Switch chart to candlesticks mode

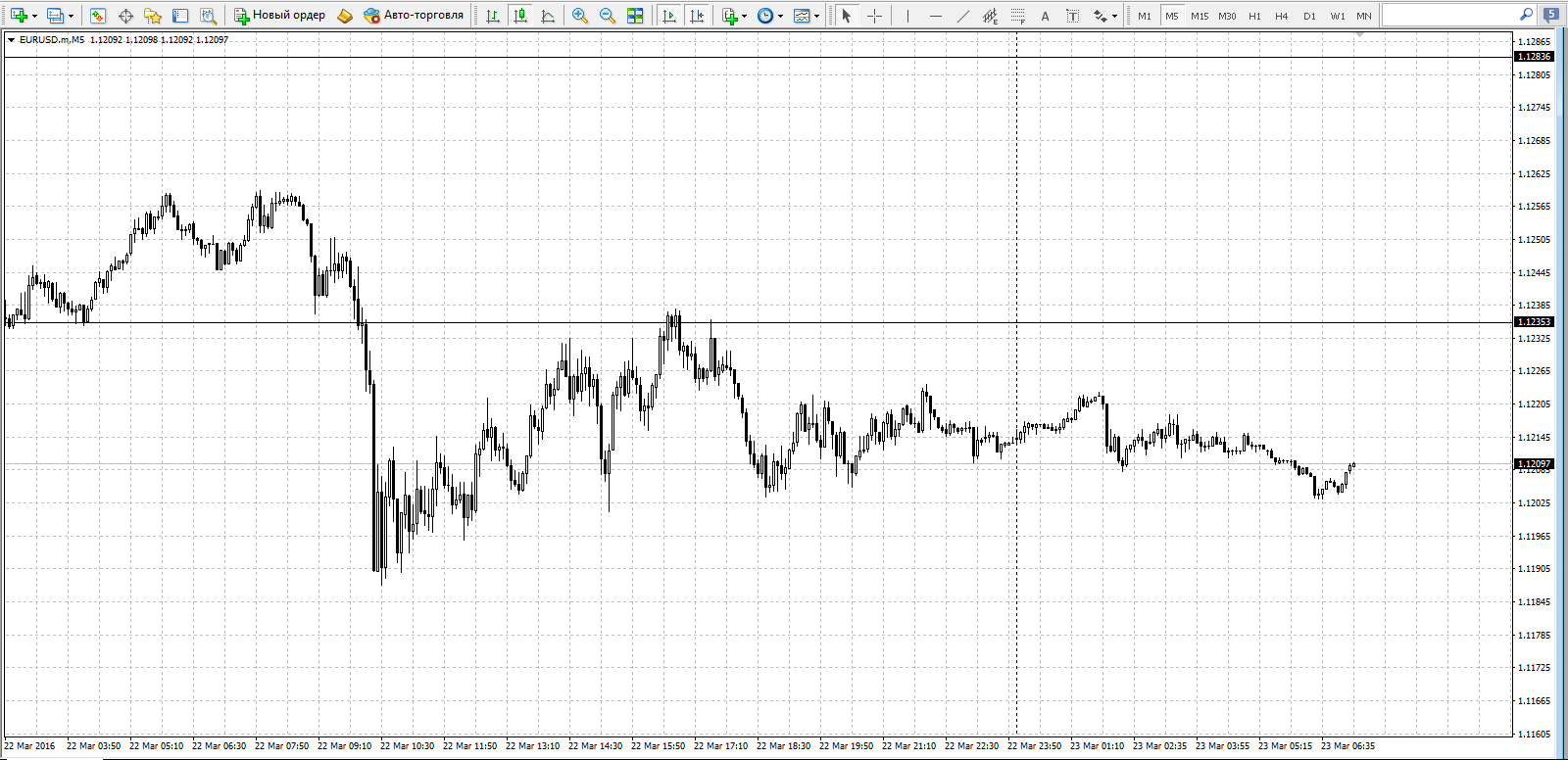pyautogui.click(x=520, y=16)
